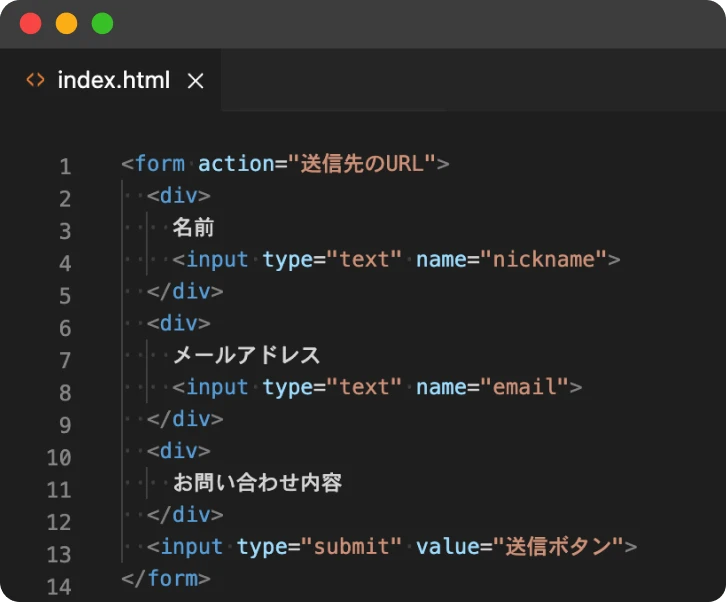Click line number 7 in the gutter

pos(65,360)
